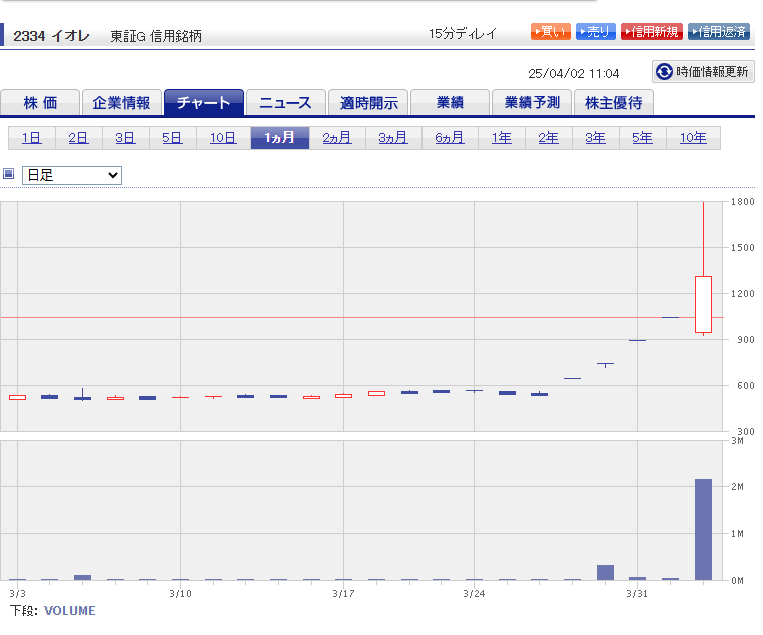The image size is (763, 635).
Task: Open the 適時開示 tab
Action: tap(368, 103)
